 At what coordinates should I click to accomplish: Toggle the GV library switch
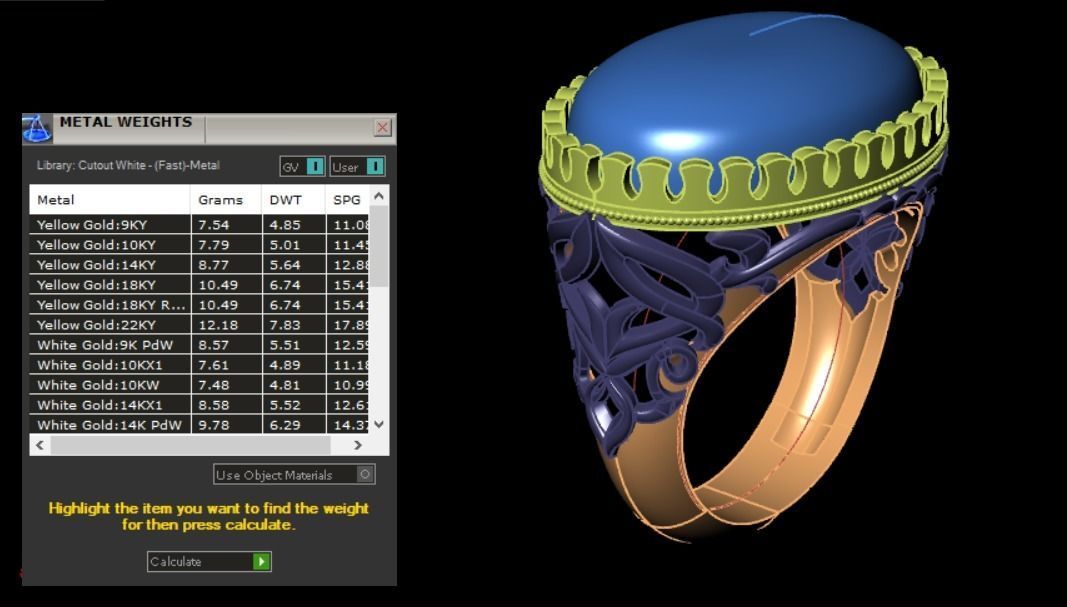tap(302, 167)
